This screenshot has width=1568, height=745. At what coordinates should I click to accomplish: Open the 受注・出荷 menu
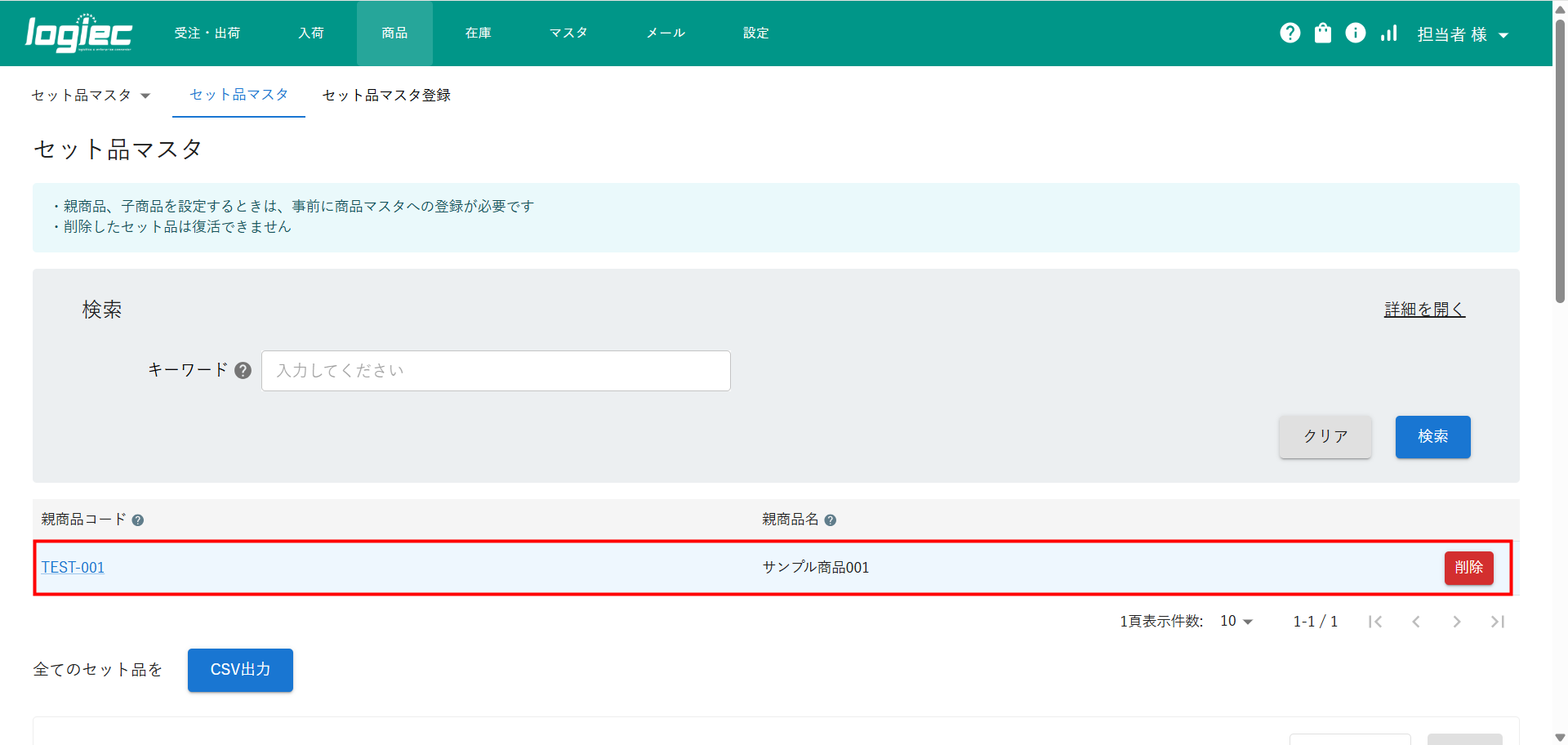tap(207, 33)
